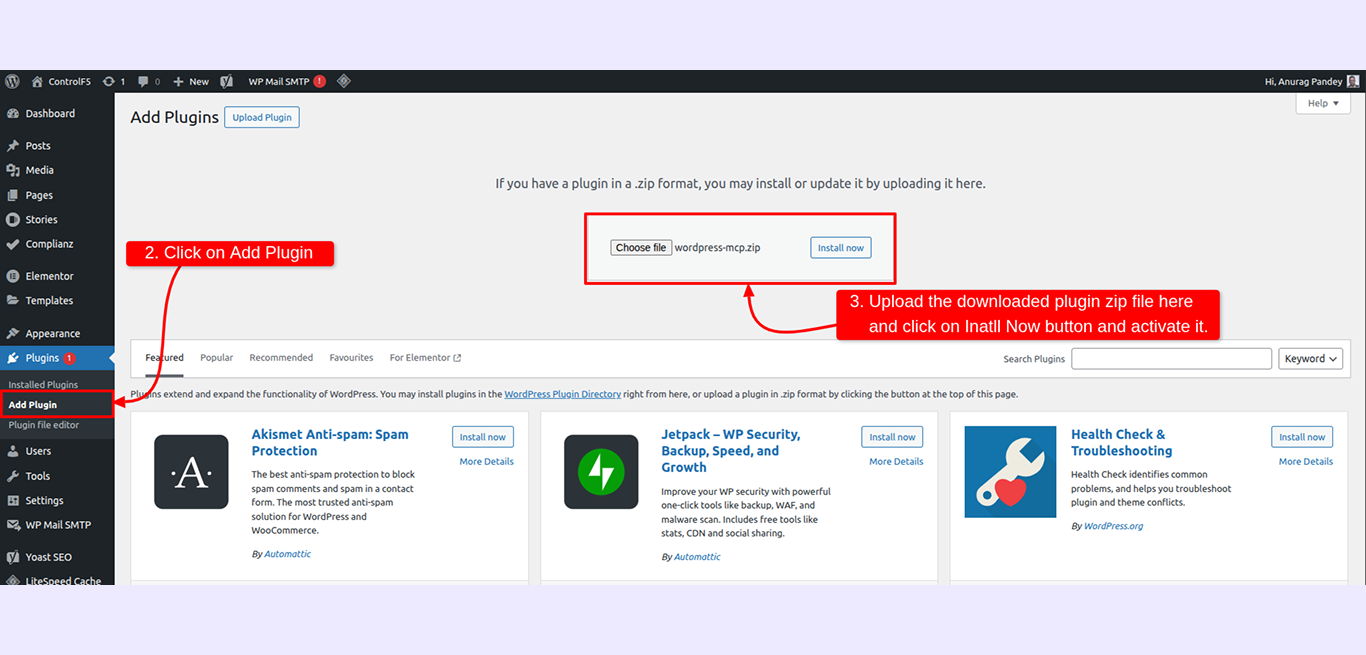Switch to the Popular tab
The height and width of the screenshot is (655, 1366).
(216, 357)
